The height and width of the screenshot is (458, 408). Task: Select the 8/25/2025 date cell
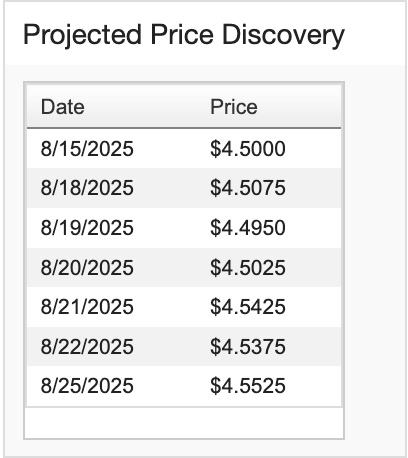coord(87,386)
